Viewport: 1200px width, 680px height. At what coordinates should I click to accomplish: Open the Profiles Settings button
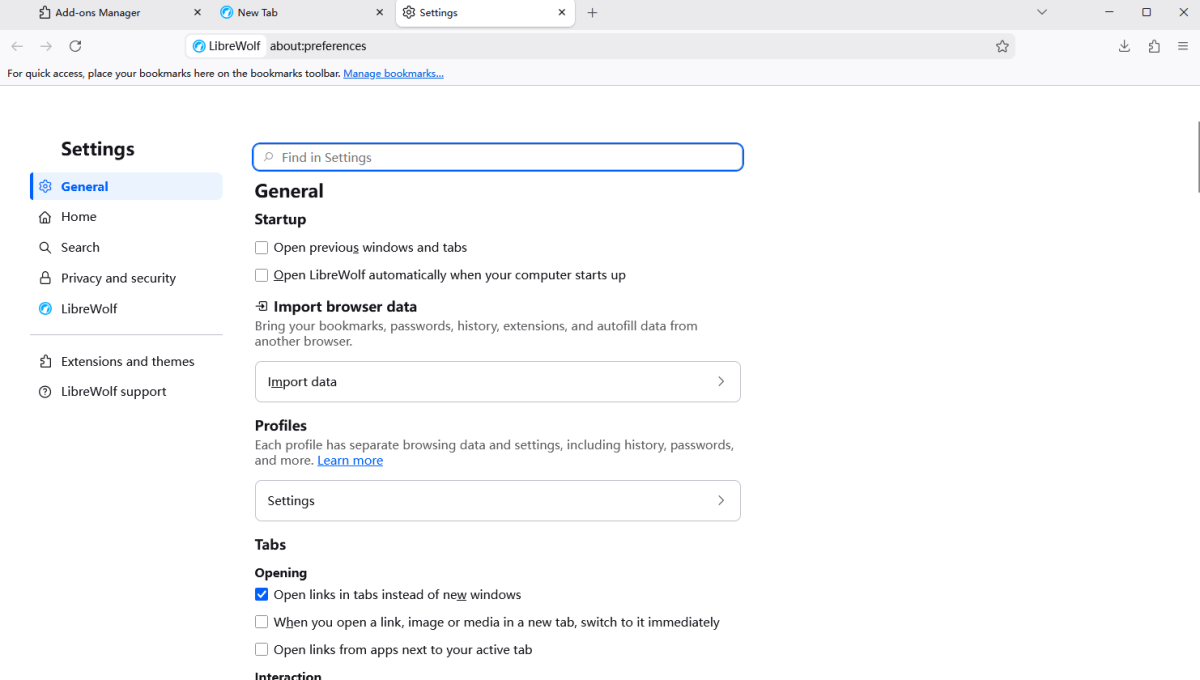tap(497, 501)
